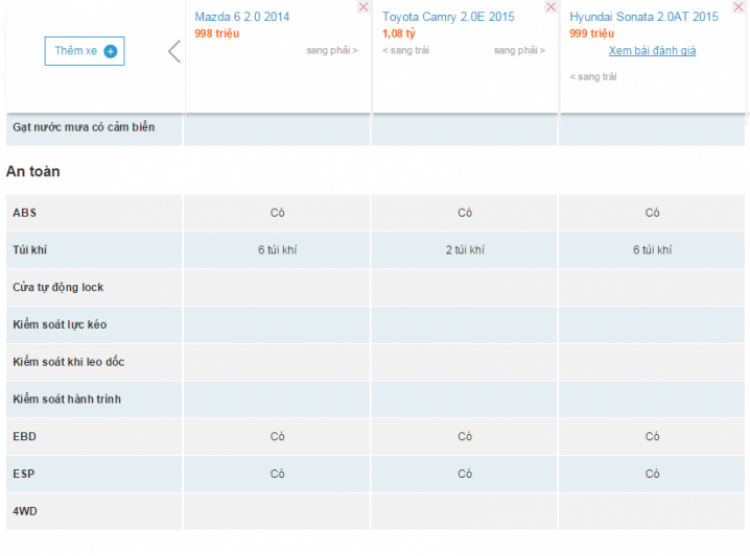This screenshot has height=556, width=750.
Task: Open the Mazda 6 2.0 2014 title link
Action: (242, 17)
